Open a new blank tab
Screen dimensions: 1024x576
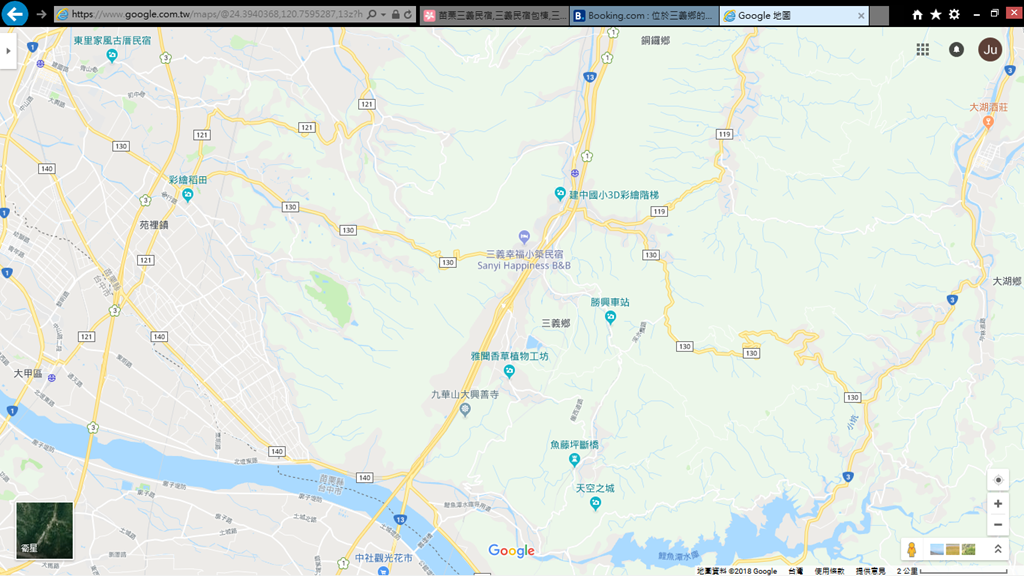click(x=880, y=15)
